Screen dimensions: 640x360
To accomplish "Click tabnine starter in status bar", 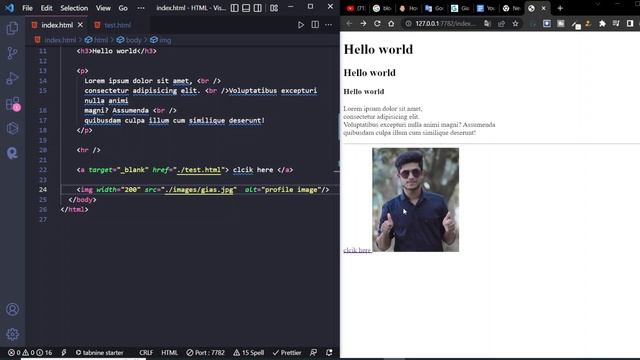I will pyautogui.click(x=99, y=353).
